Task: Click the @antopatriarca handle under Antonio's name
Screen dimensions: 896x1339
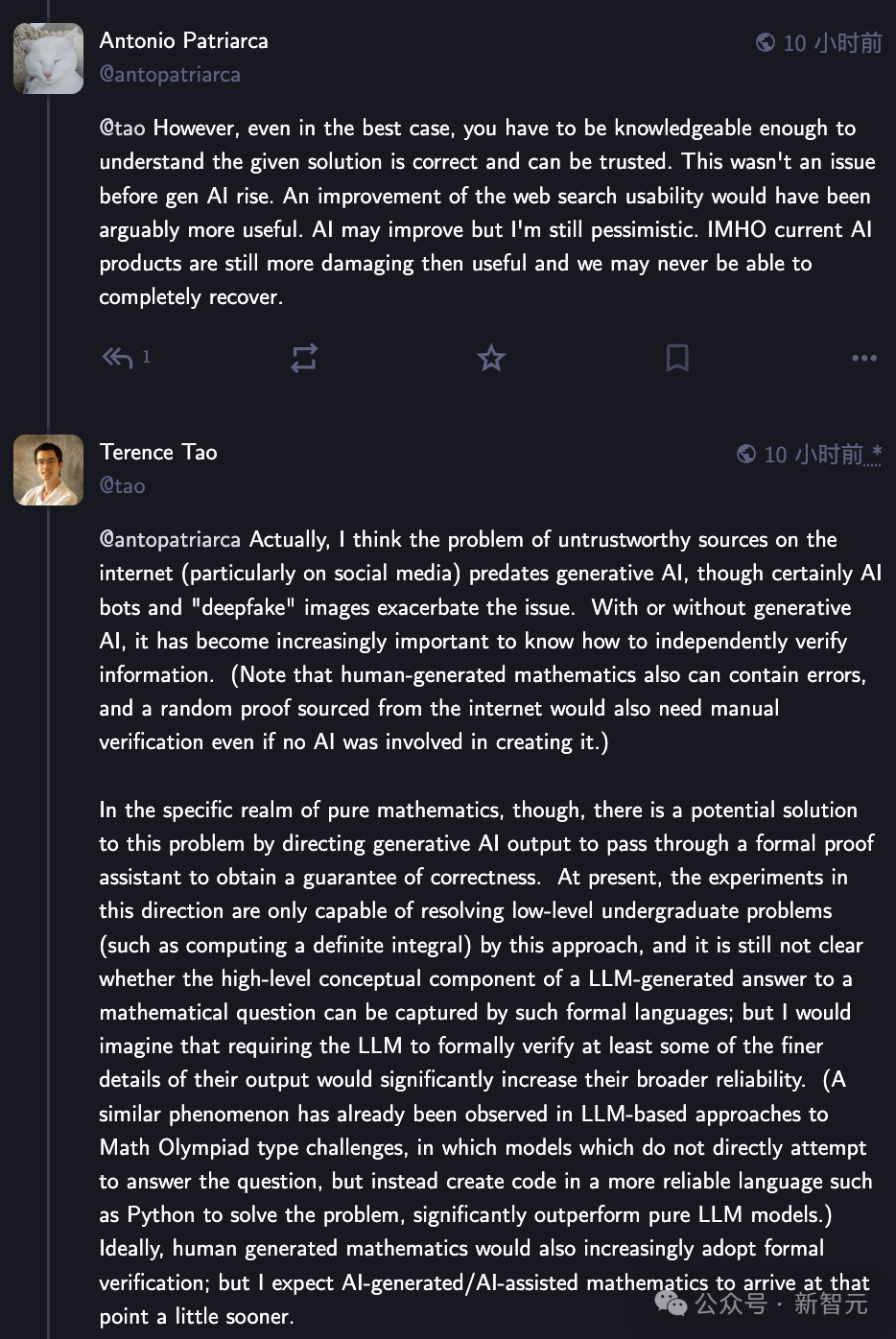Action: [x=170, y=75]
